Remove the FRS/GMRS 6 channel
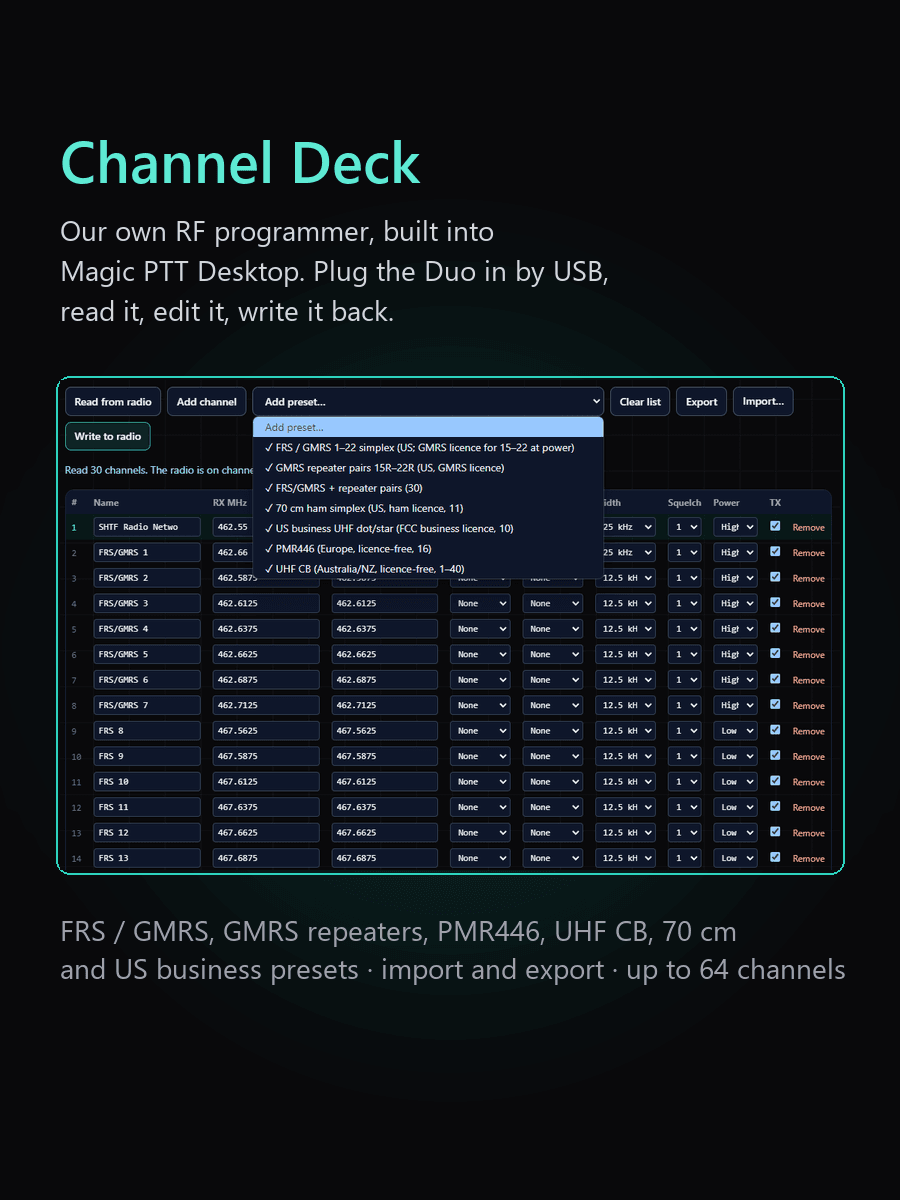Screen dimensions: 900x1200 click(808, 680)
